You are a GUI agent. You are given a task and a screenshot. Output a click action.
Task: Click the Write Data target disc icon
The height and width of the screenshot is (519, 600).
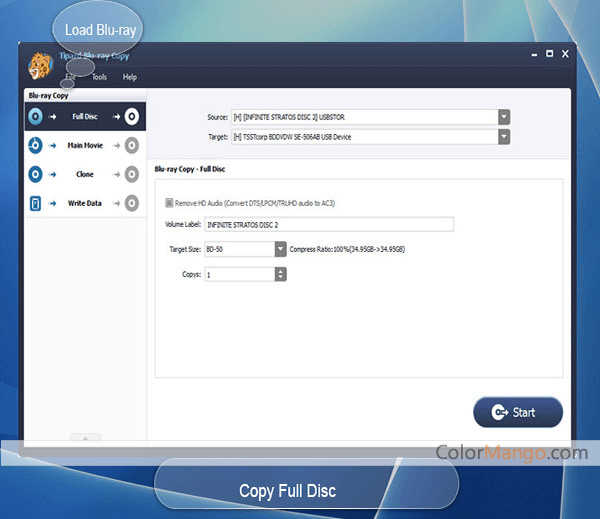click(131, 203)
